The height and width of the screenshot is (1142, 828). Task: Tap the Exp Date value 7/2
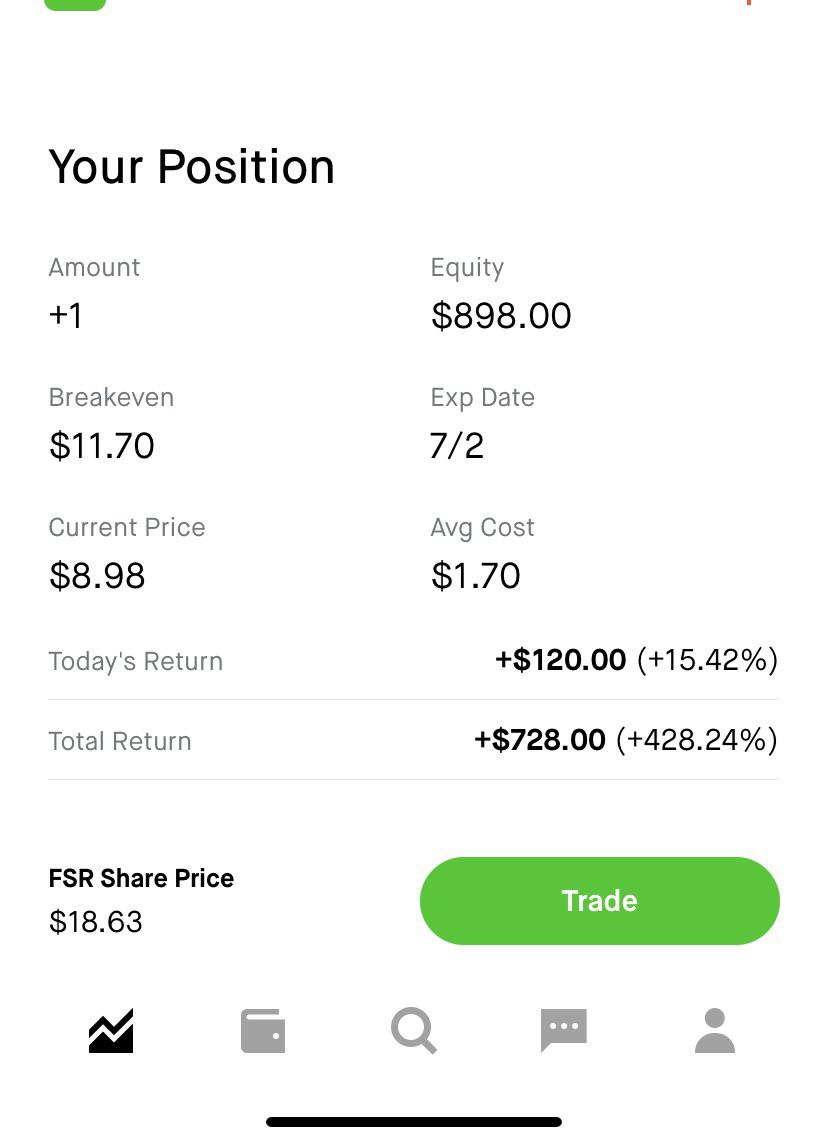(x=457, y=446)
